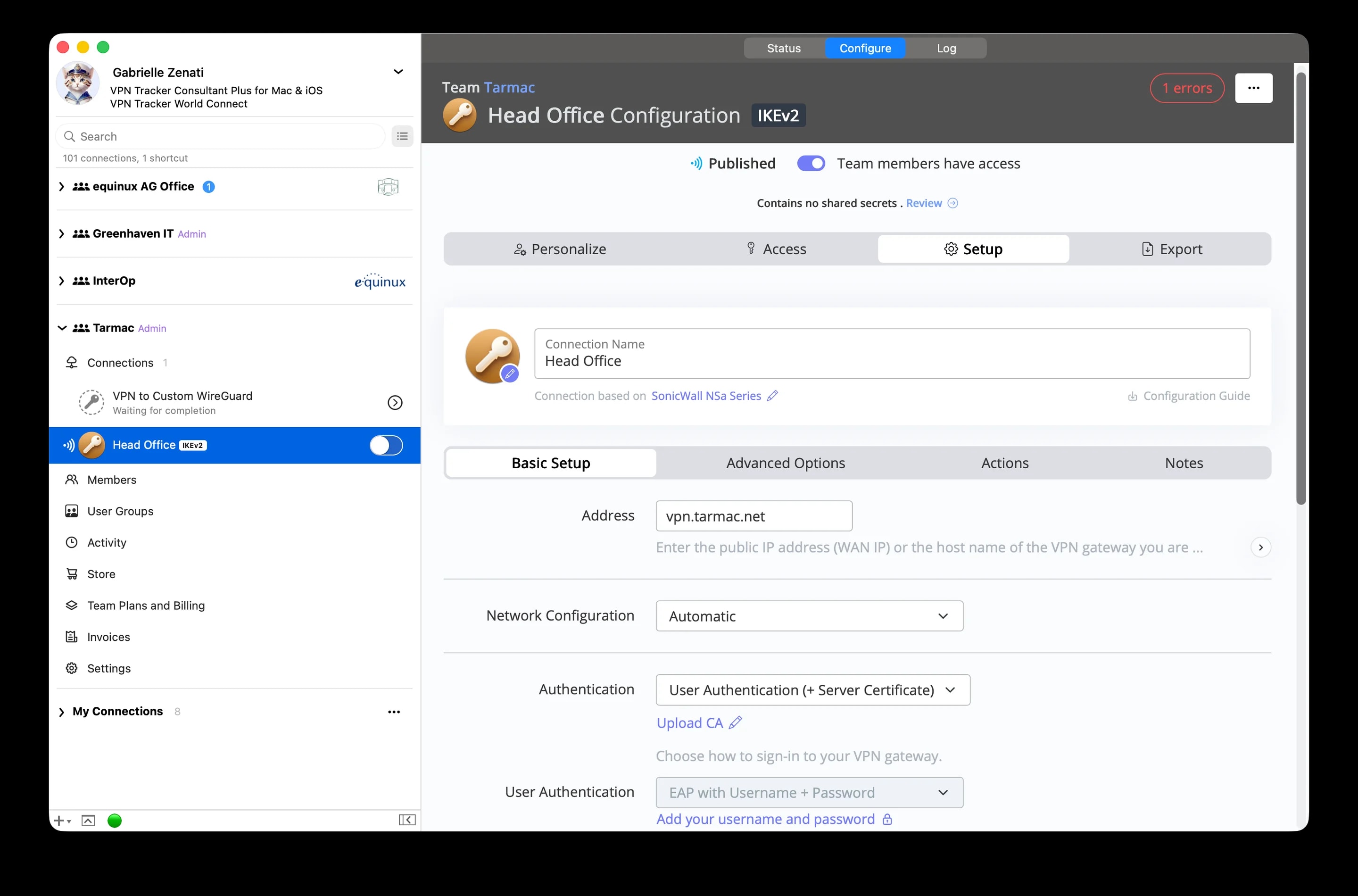The width and height of the screenshot is (1358, 896).
Task: Click Add your username and password link
Action: 766,820
